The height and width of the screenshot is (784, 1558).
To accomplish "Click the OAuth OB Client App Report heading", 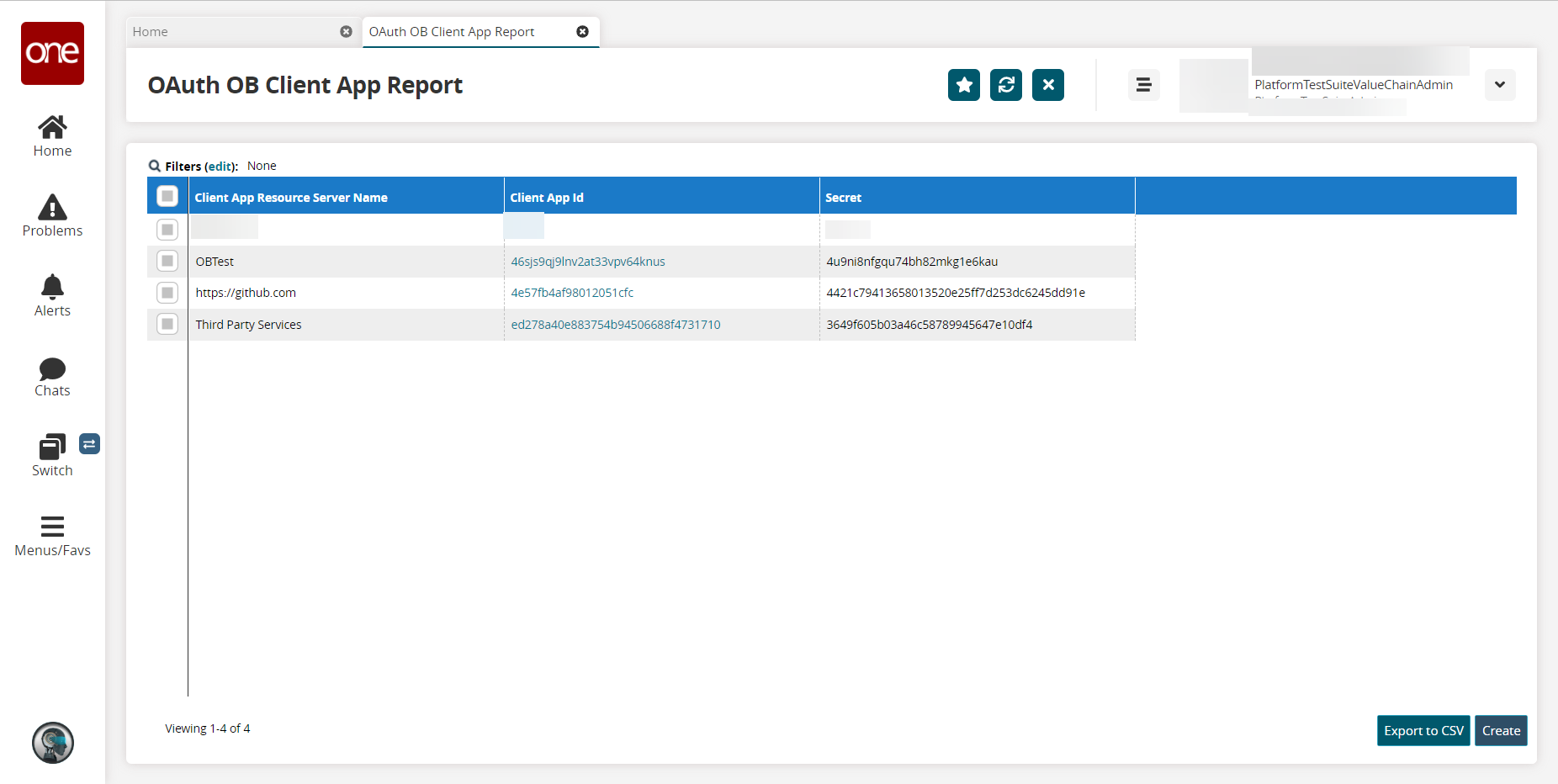I will [x=305, y=85].
